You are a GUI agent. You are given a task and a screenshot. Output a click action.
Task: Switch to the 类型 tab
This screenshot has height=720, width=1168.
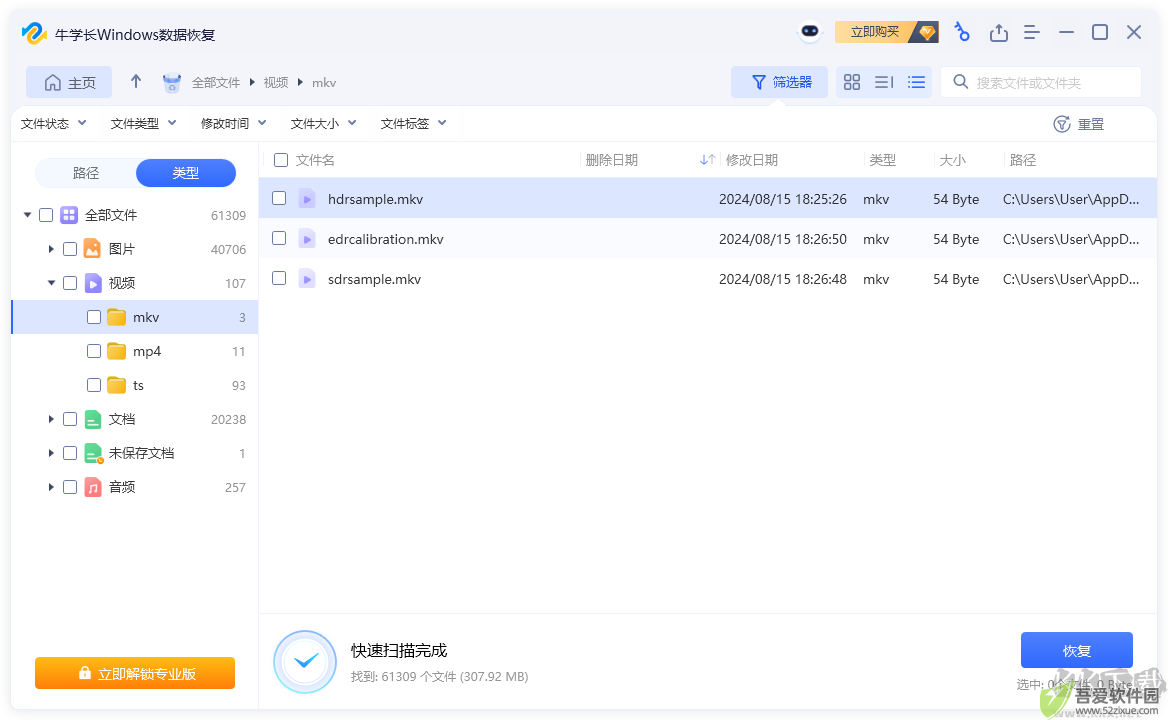[185, 173]
